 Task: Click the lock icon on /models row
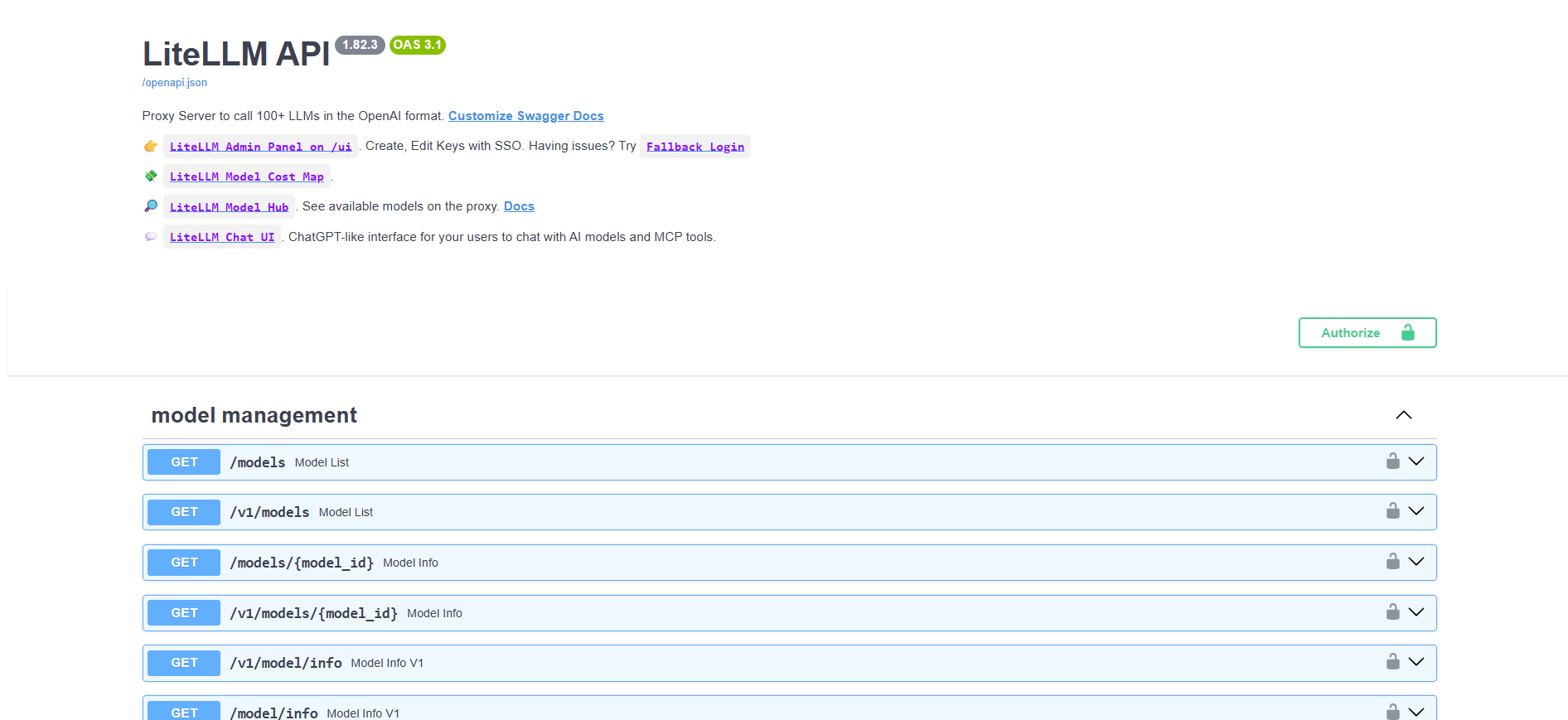[x=1393, y=461]
